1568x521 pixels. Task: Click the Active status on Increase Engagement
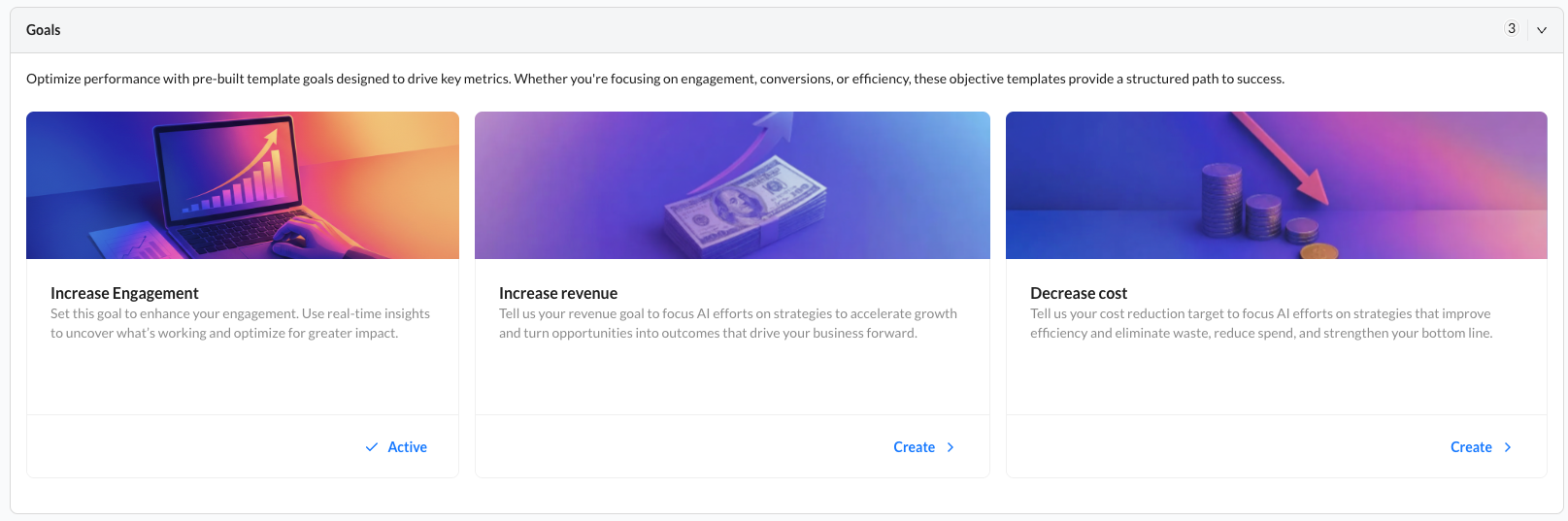[x=407, y=447]
